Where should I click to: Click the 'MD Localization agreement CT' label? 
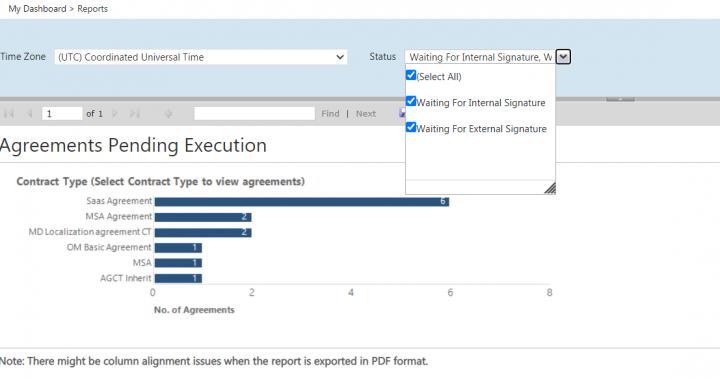pos(90,232)
